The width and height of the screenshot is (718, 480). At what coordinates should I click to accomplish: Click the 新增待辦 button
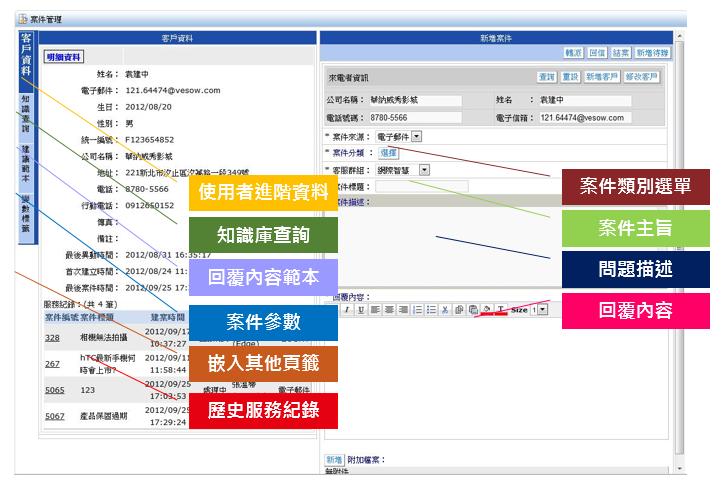(x=653, y=53)
